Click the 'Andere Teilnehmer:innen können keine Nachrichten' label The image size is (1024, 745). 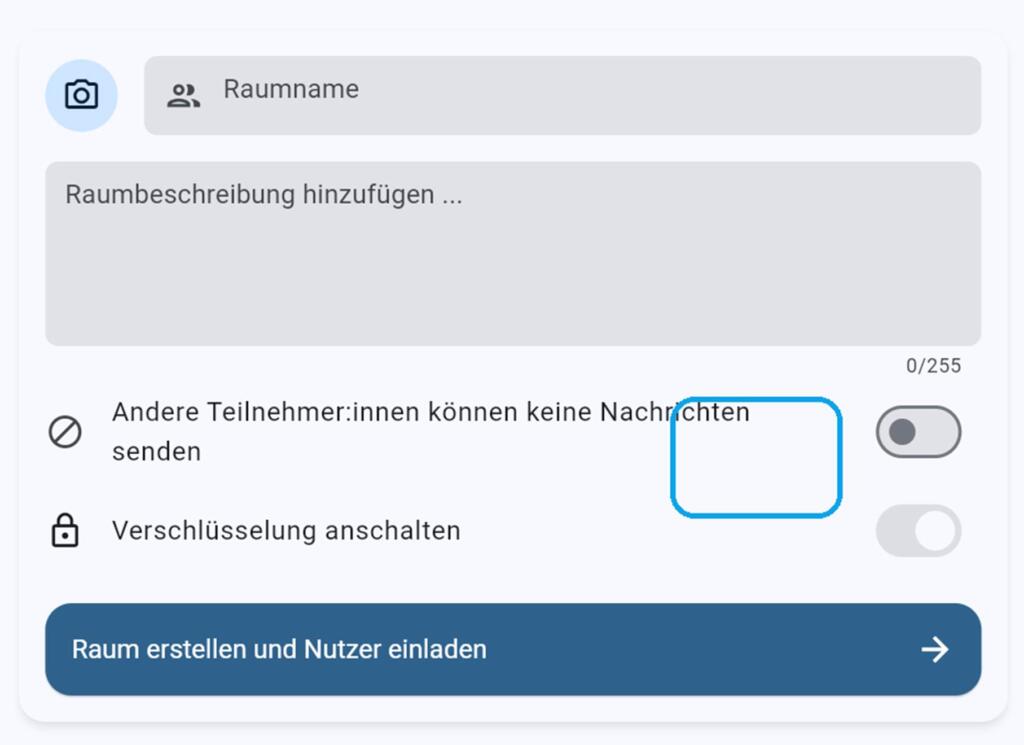coord(431,413)
